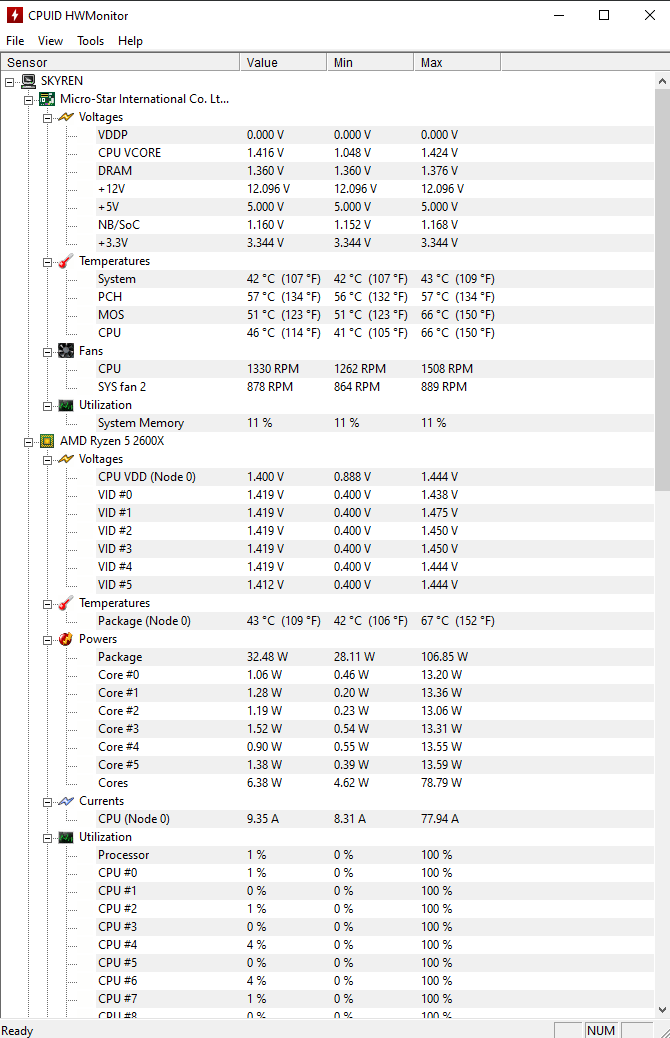Click the flame icon next to Powers

pos(65,639)
